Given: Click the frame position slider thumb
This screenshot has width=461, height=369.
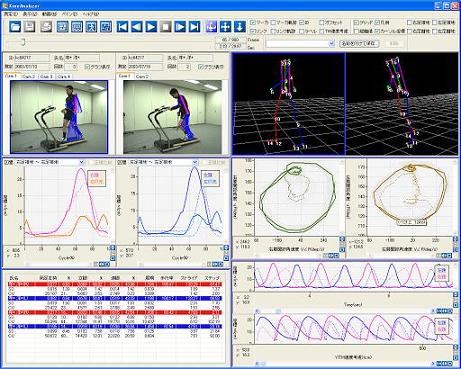Looking at the screenshot, I should pyautogui.click(x=23, y=42).
